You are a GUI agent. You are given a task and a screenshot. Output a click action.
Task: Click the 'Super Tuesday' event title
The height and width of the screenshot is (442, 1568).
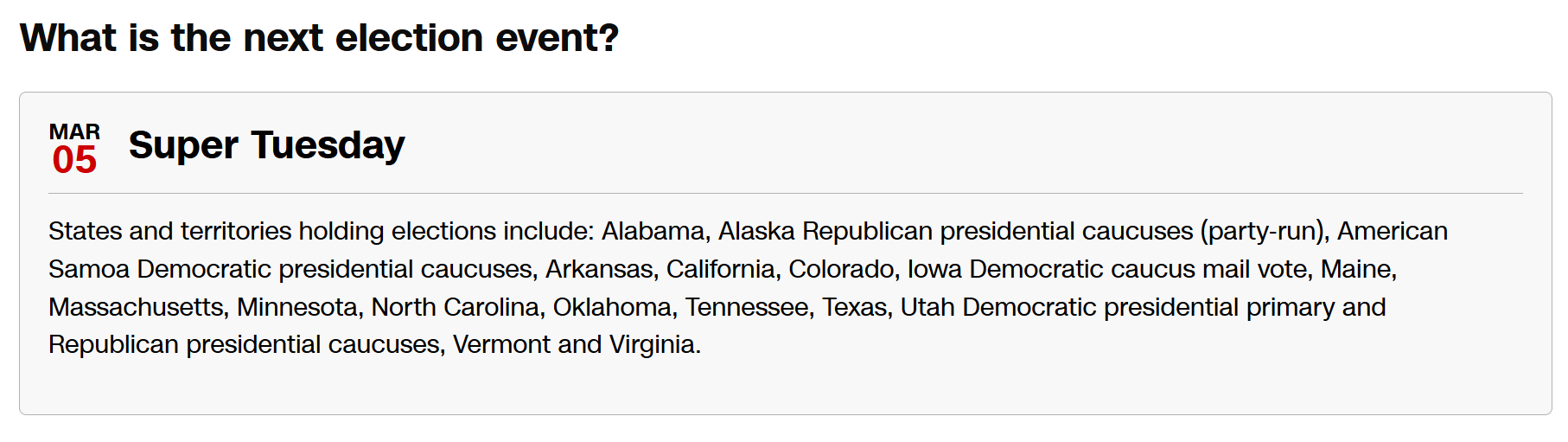pyautogui.click(x=266, y=145)
